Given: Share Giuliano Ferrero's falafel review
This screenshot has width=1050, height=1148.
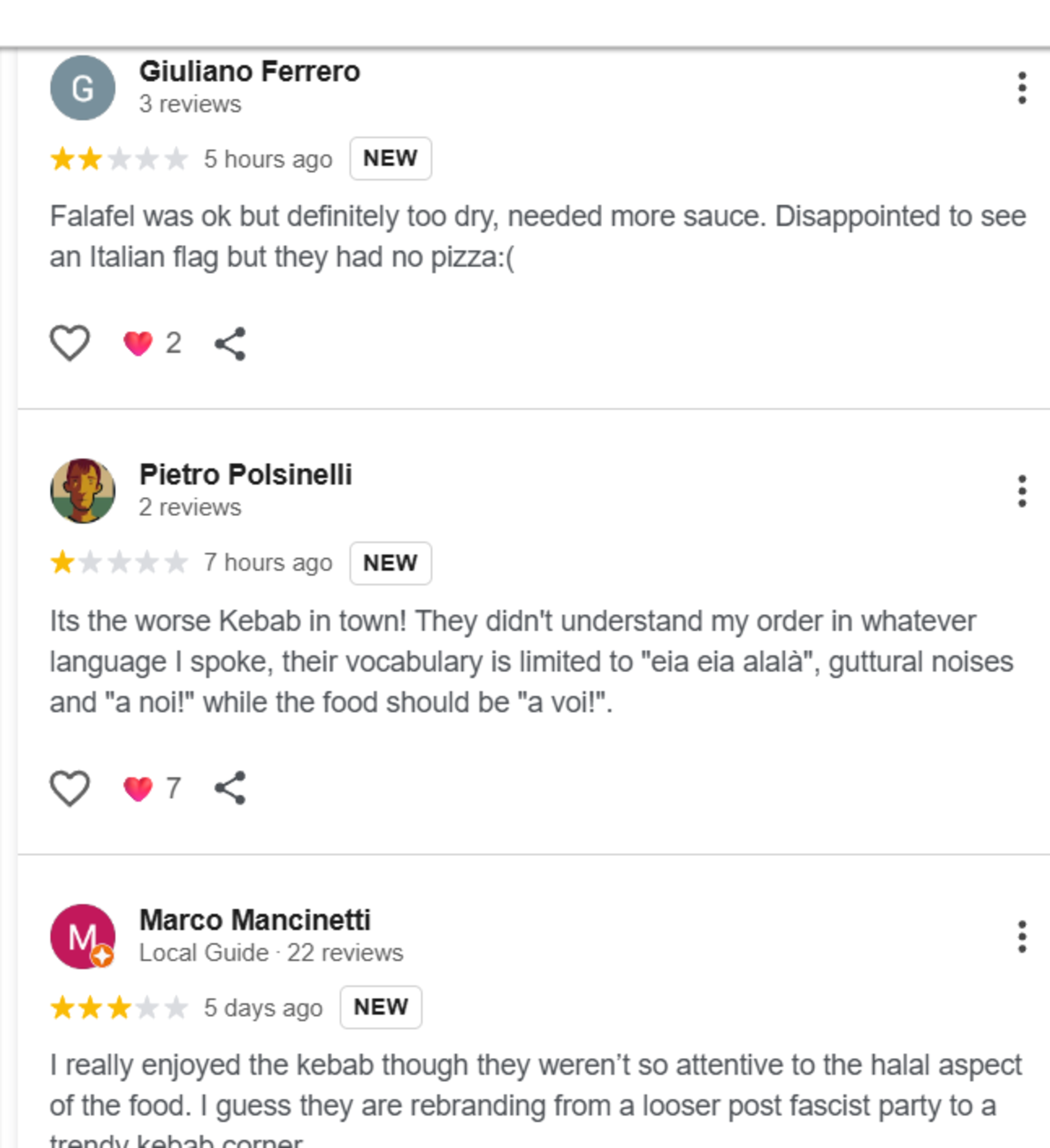Looking at the screenshot, I should coord(230,343).
